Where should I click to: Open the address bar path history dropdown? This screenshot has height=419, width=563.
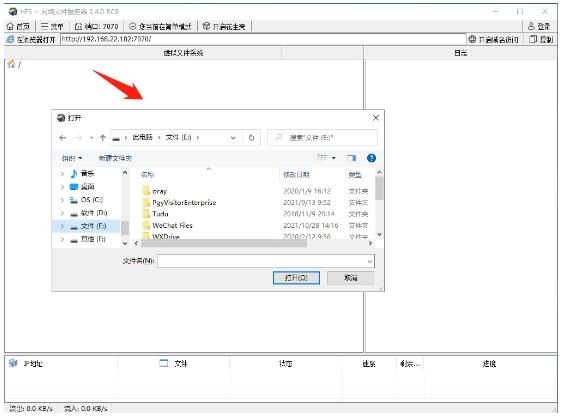click(x=233, y=138)
